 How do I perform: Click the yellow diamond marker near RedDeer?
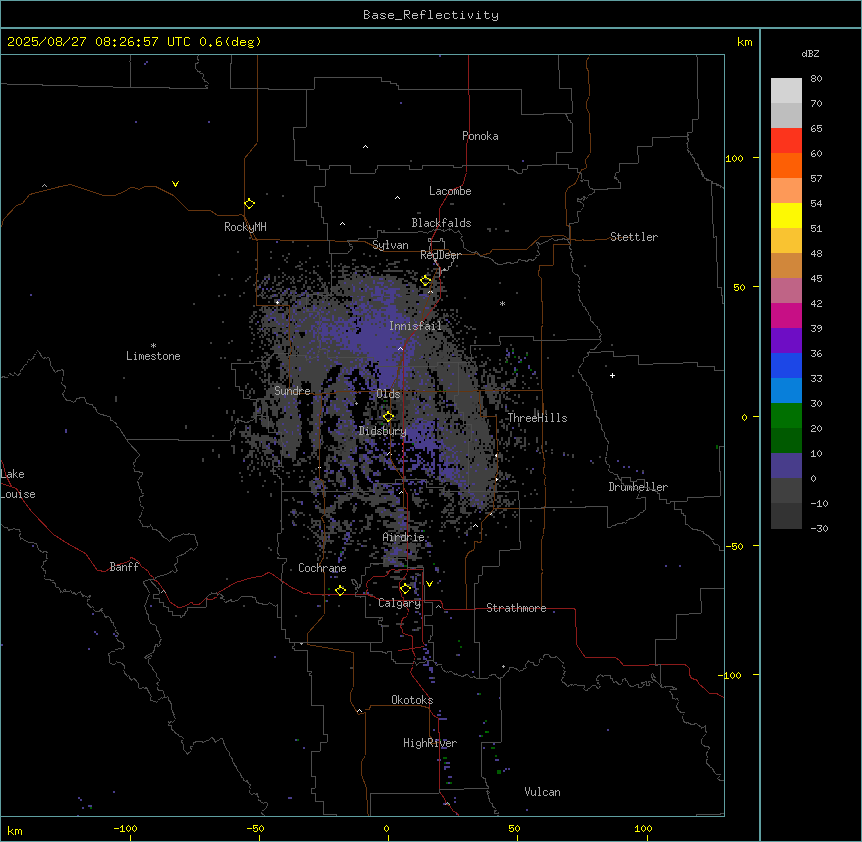(426, 281)
